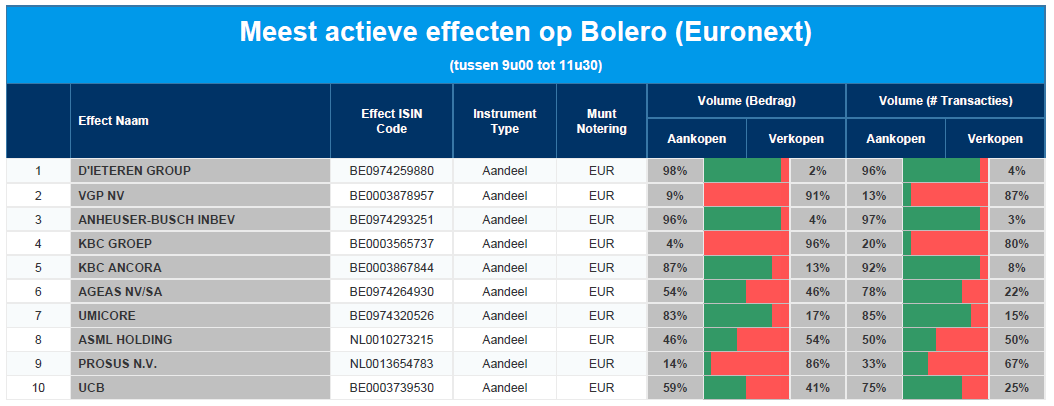Click AGEAS NV/SA 54% Aankopen value
This screenshot has width=1054, height=406.
[675, 292]
